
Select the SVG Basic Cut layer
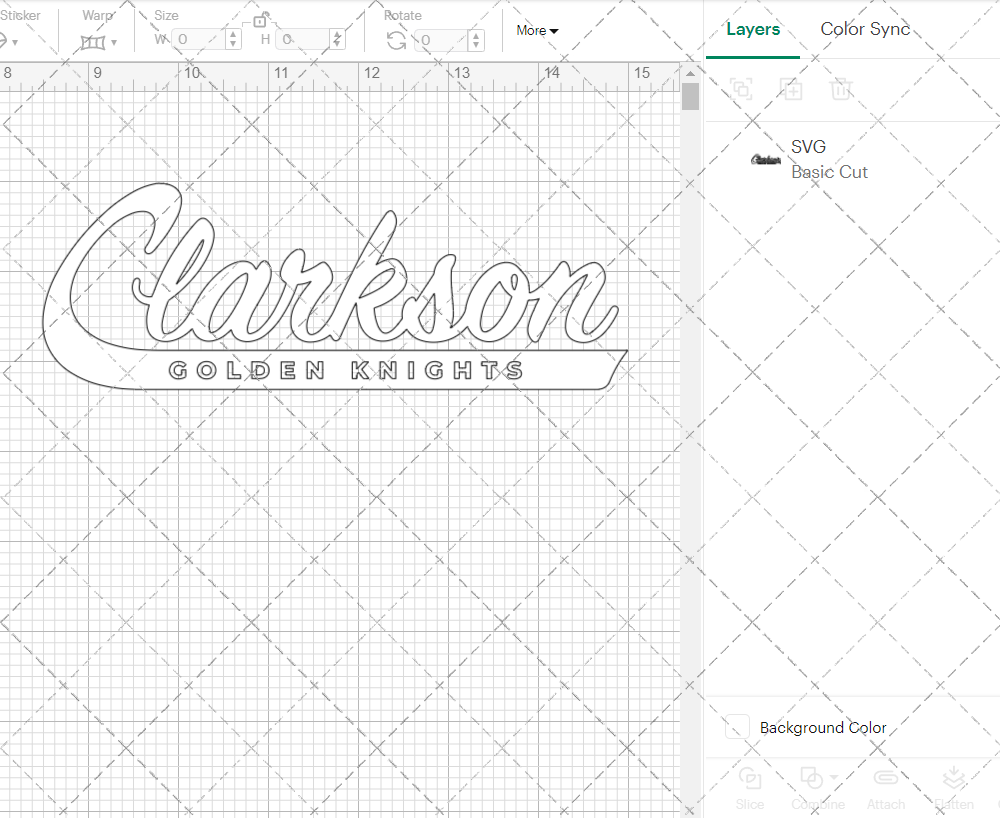[850, 159]
